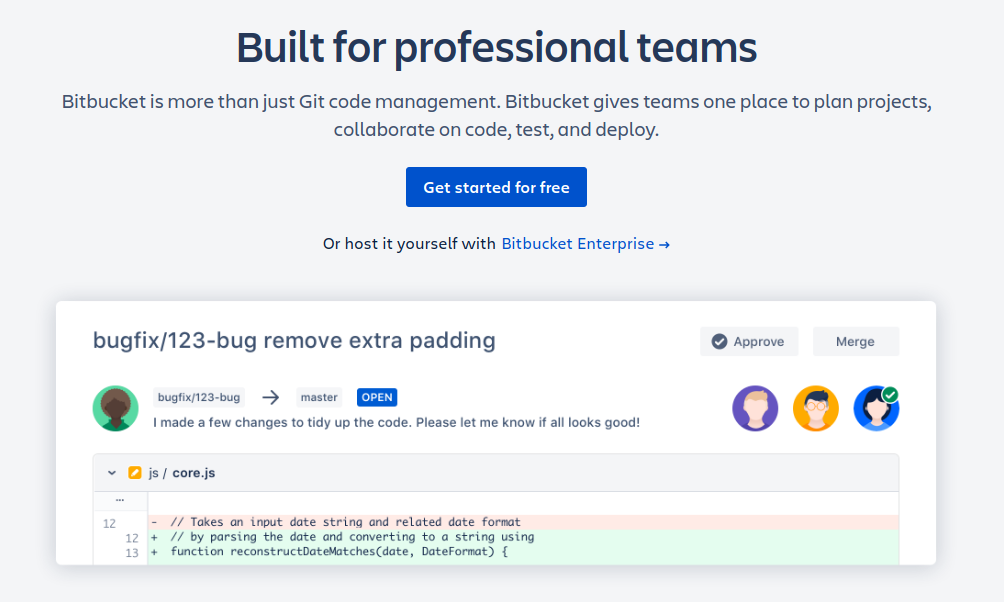Viewport: 1004px width, 602px height.
Task: Click the green approved checkmark badge
Action: click(x=890, y=394)
